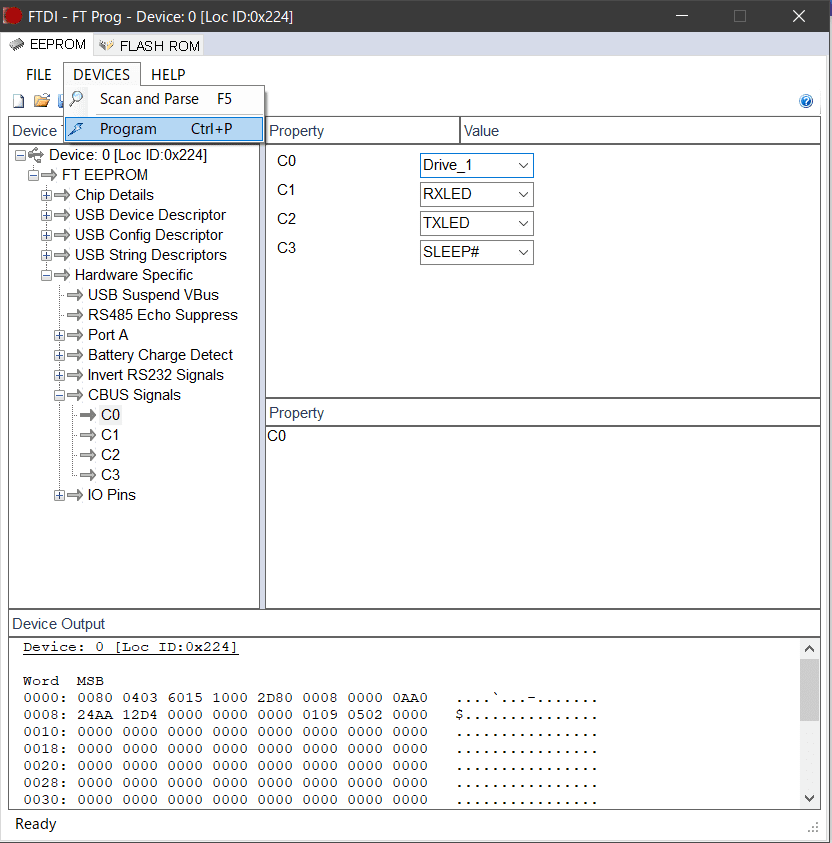Expand the Chip Details tree node
The image size is (832, 843).
pyautogui.click(x=46, y=195)
